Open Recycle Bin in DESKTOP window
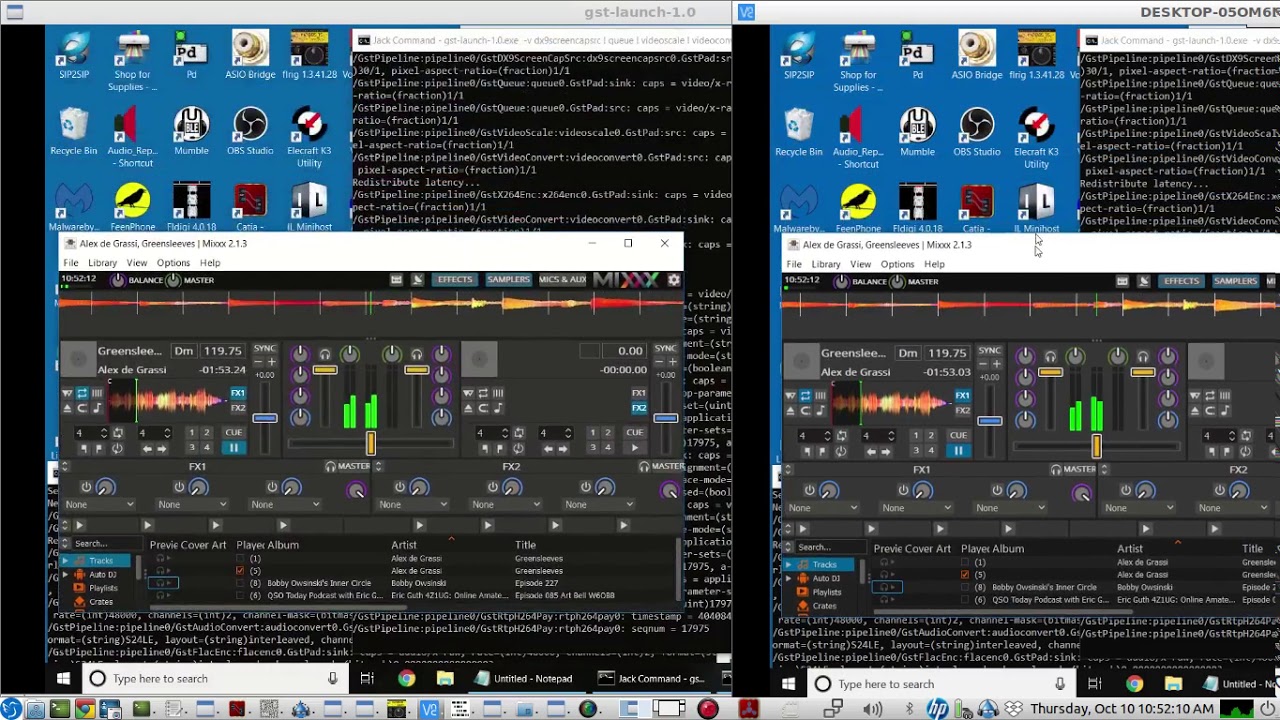Screen dimensions: 1280x720 pyautogui.click(x=798, y=133)
